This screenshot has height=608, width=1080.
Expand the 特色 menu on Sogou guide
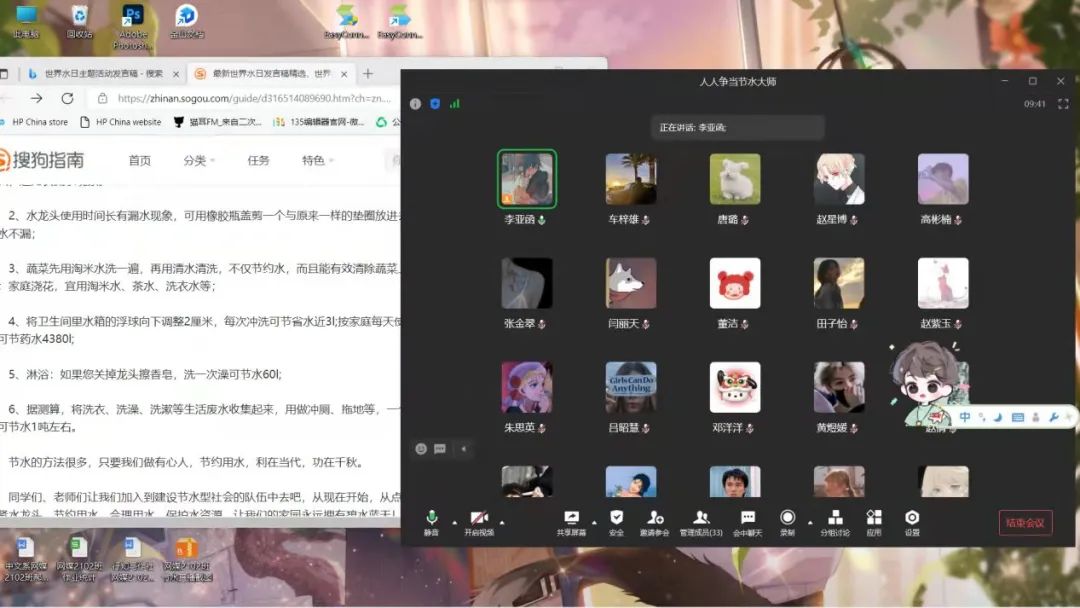pos(318,160)
